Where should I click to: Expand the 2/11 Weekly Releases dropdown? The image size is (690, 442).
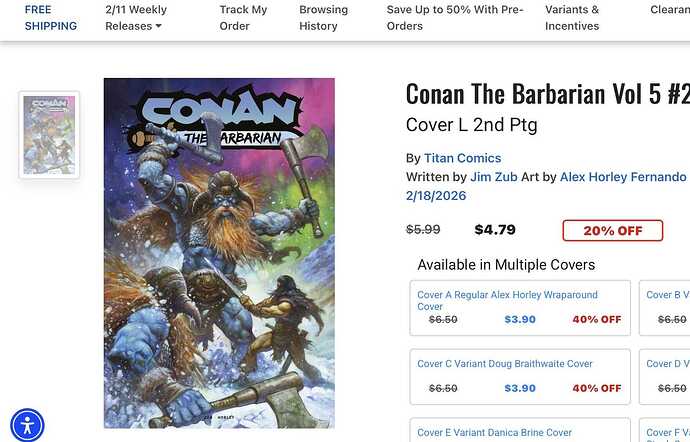tap(136, 18)
